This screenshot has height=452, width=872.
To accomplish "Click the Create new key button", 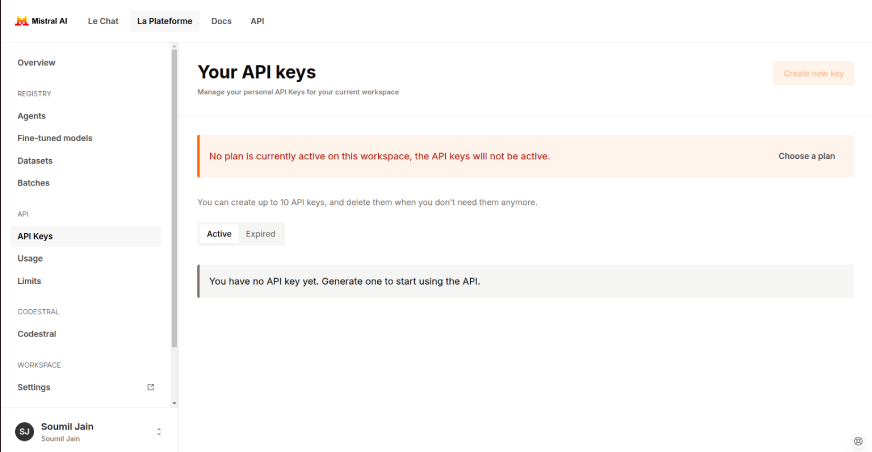I will pyautogui.click(x=814, y=73).
